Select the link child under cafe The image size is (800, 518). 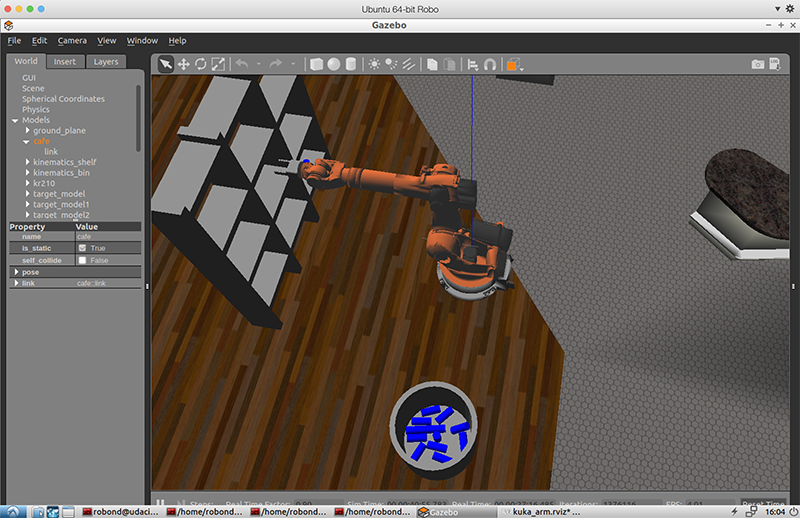[51, 152]
